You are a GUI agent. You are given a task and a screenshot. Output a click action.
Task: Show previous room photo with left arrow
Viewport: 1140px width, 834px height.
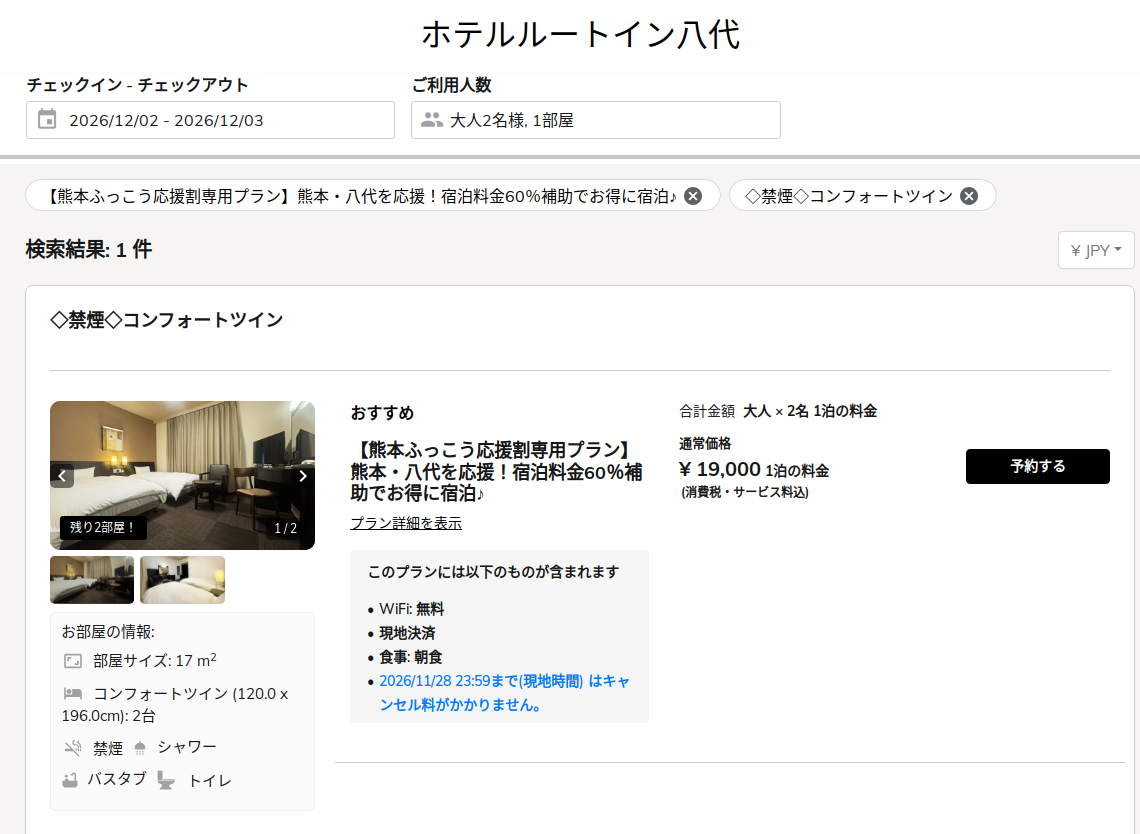tap(63, 476)
